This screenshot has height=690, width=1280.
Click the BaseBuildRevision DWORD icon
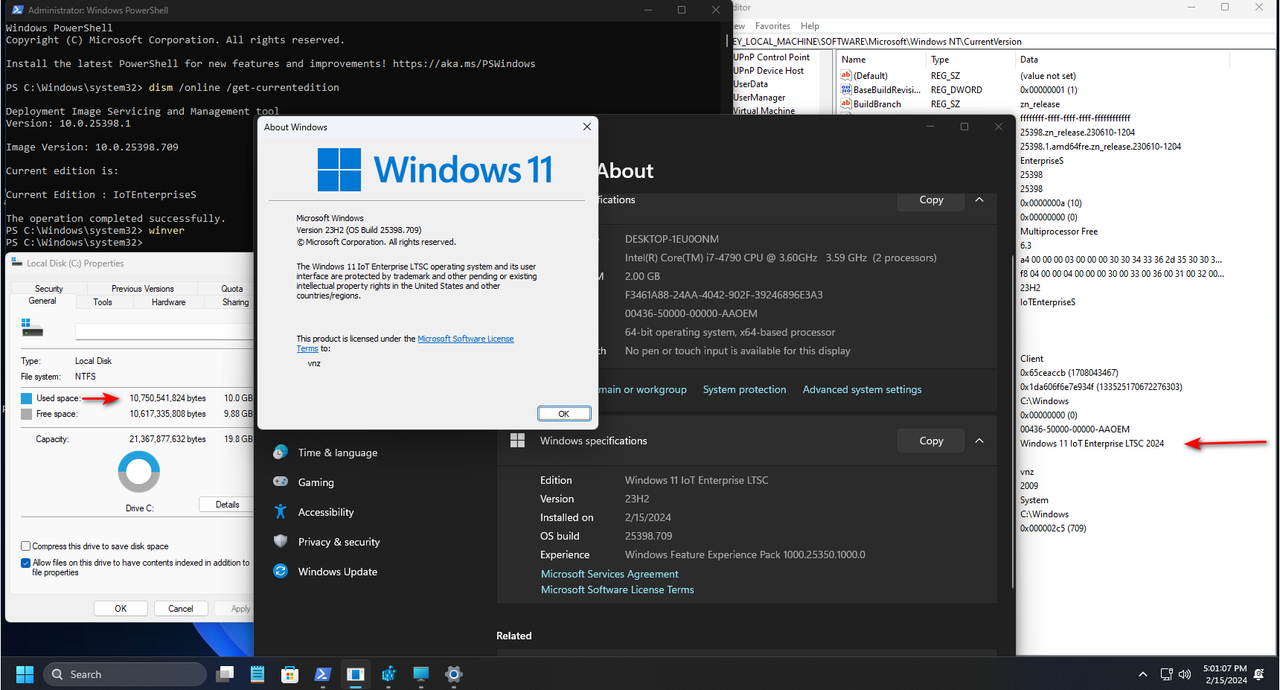(x=845, y=90)
